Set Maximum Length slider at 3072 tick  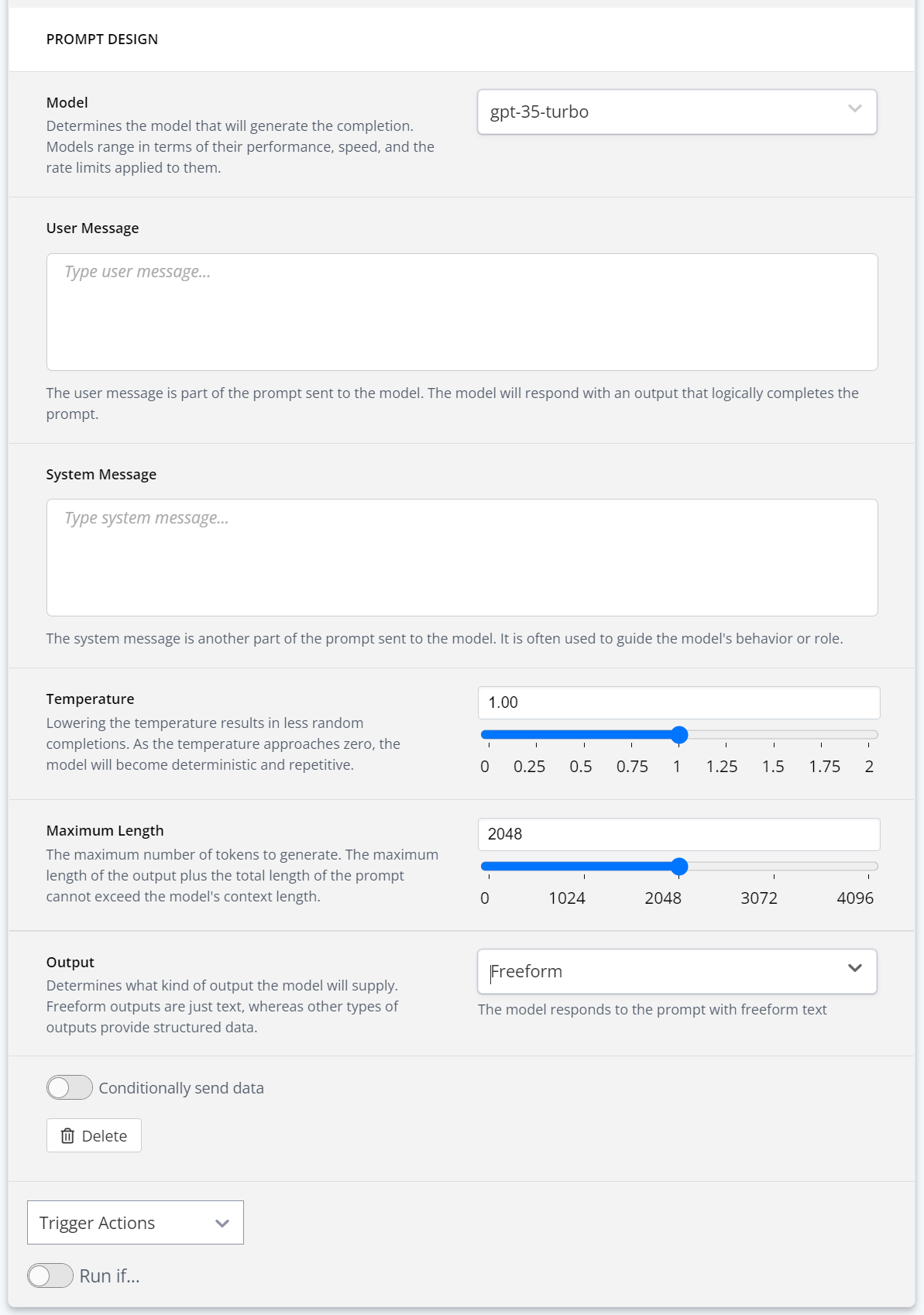pyautogui.click(x=774, y=867)
